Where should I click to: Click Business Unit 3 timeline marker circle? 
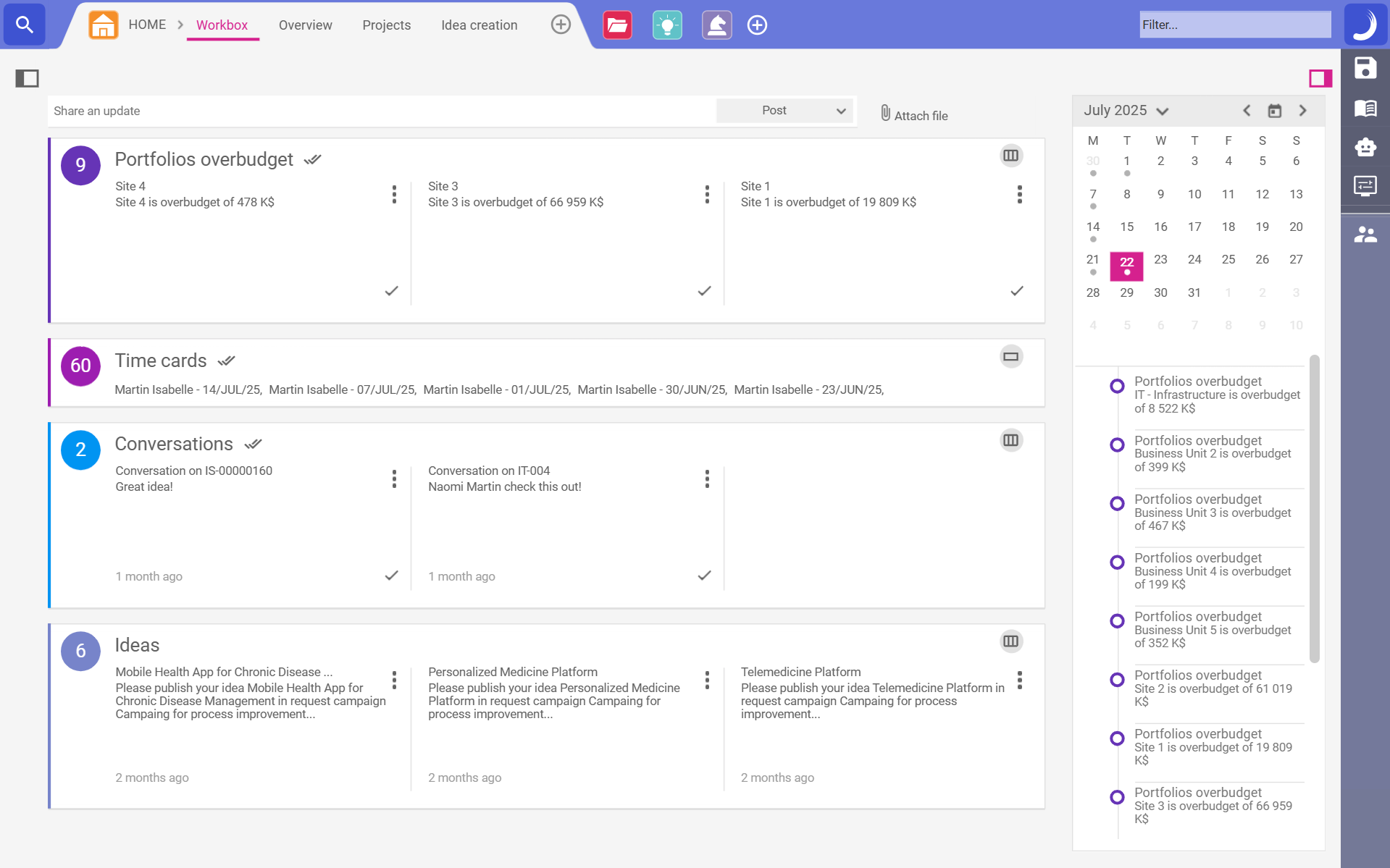(x=1118, y=503)
